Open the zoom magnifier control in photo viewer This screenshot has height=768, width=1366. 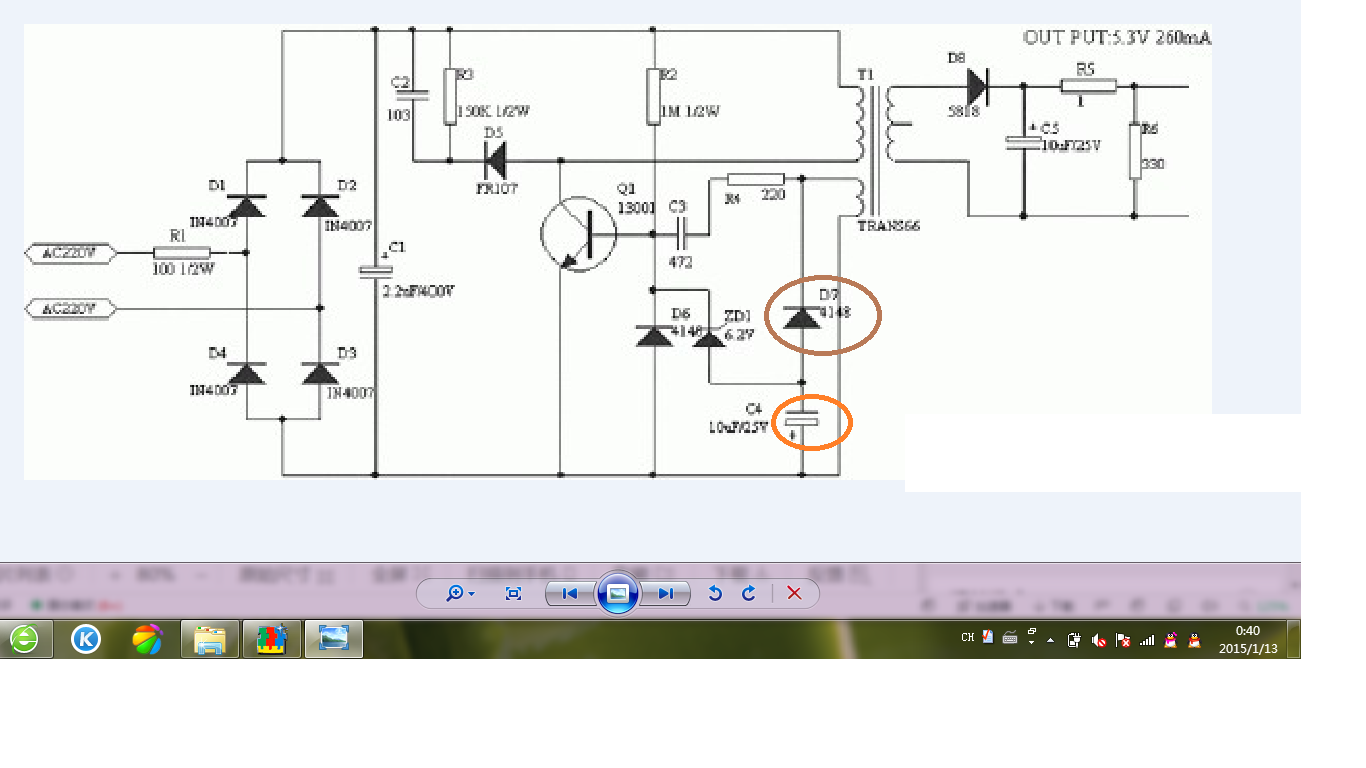pos(460,593)
